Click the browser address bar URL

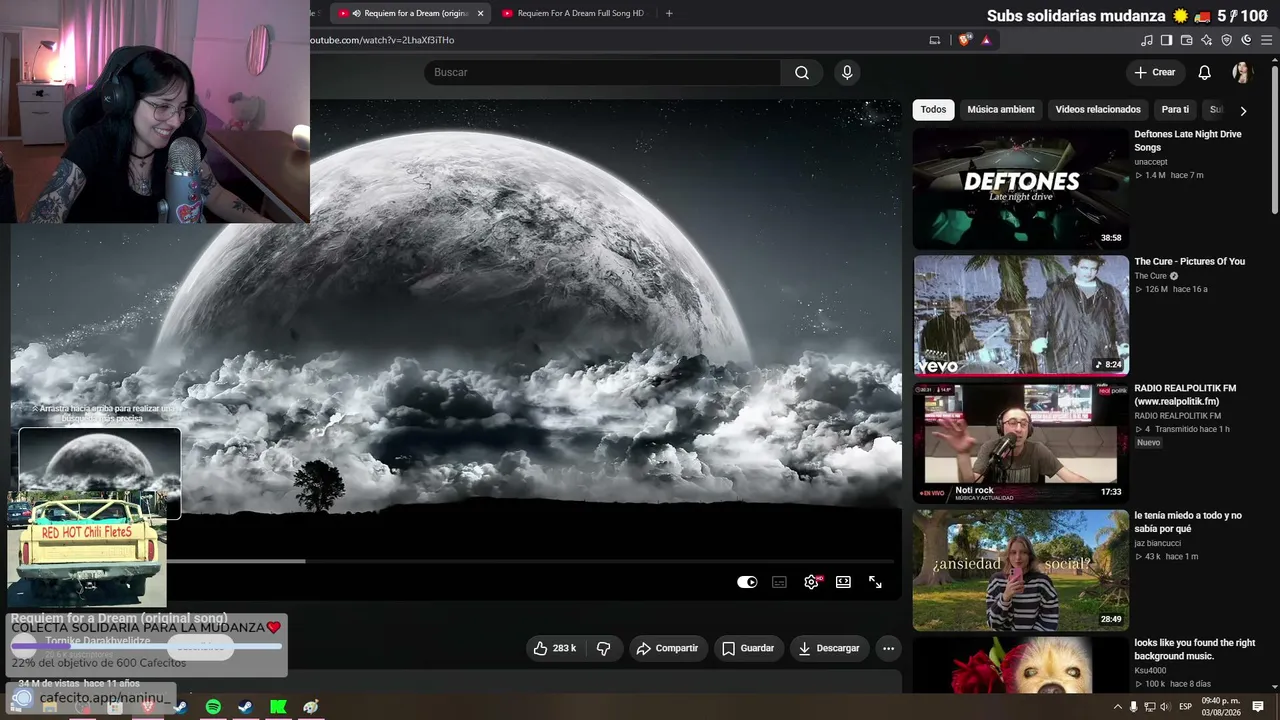point(384,40)
